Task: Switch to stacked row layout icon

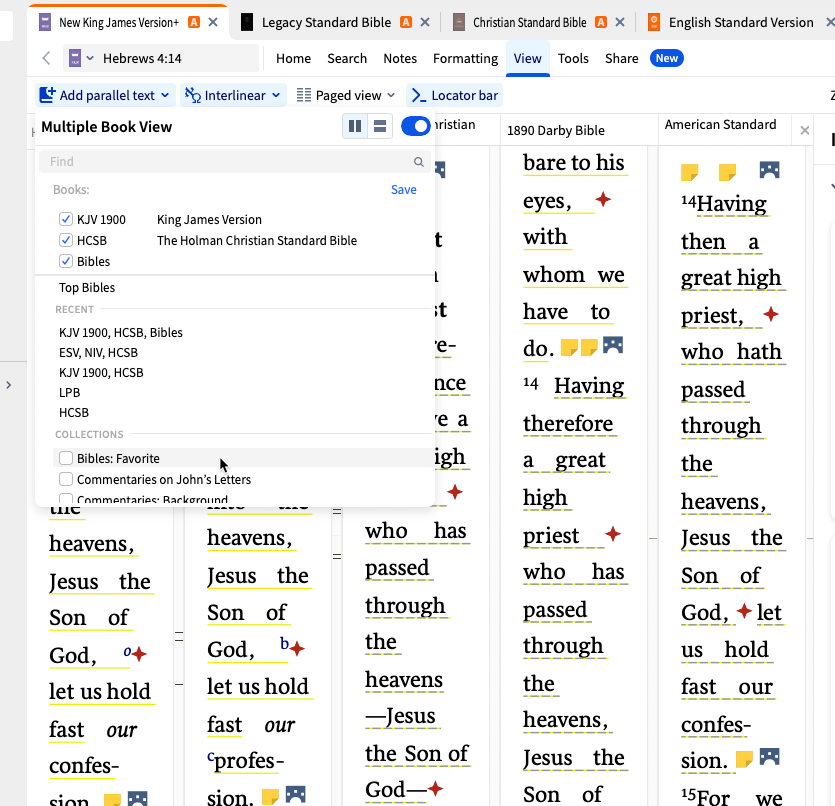Action: 380,126
